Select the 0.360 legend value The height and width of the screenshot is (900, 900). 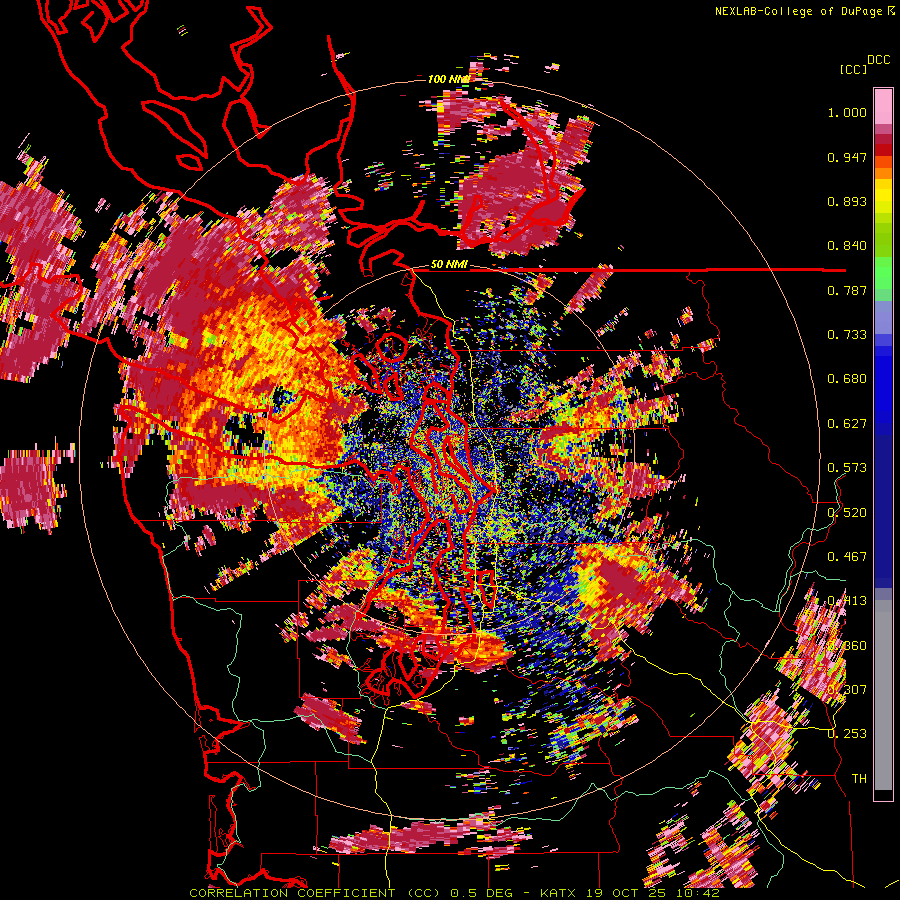847,646
